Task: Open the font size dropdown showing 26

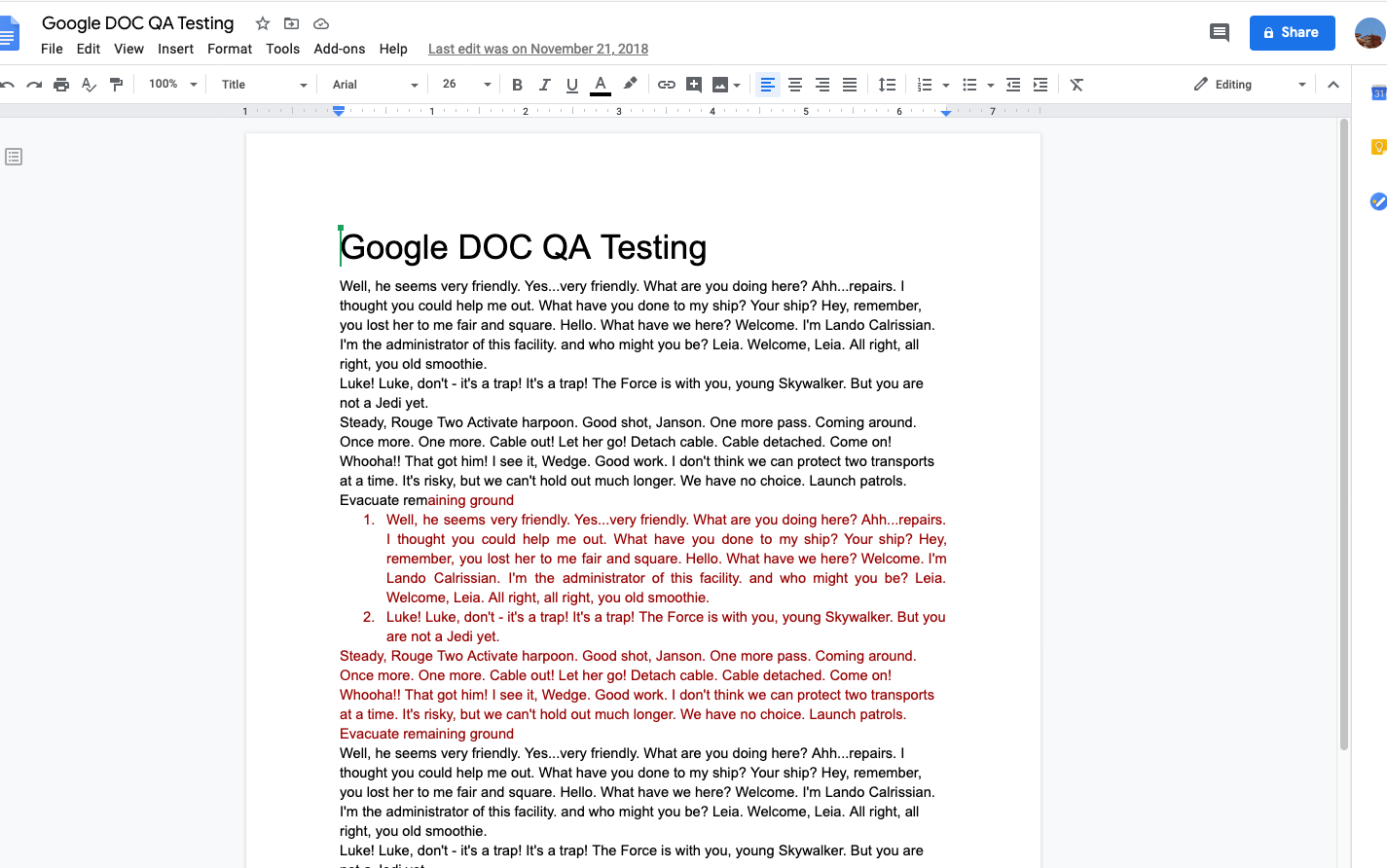Action: coord(466,85)
